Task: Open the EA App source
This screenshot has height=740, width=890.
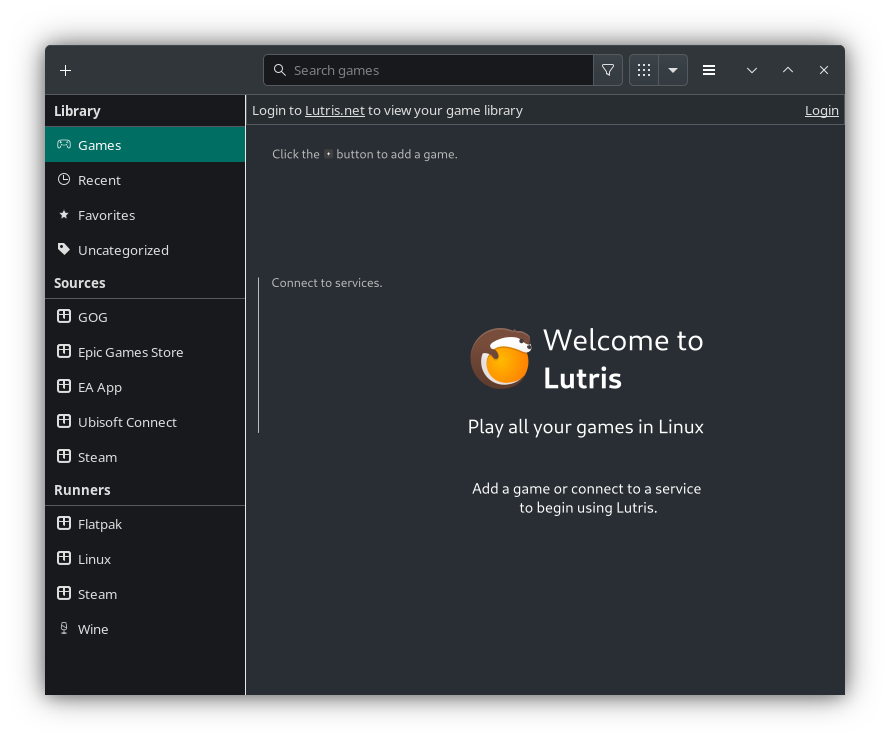Action: click(99, 387)
